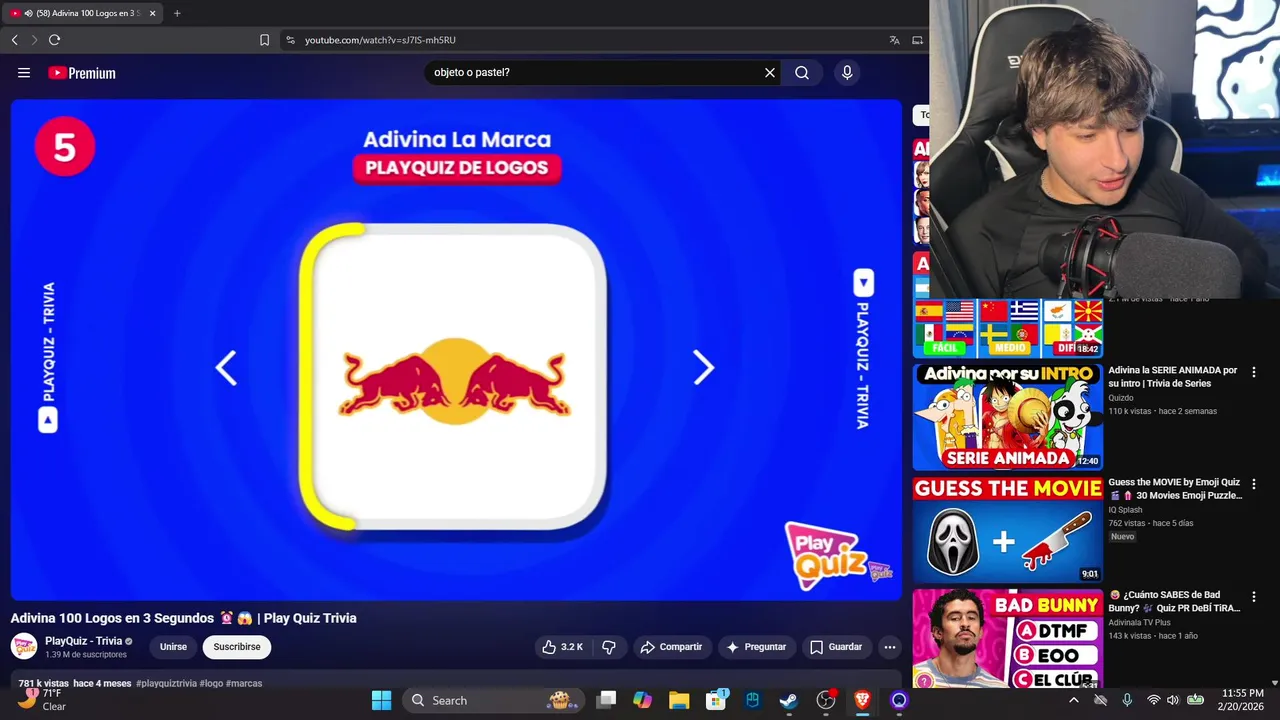1280x720 pixels.
Task: Open Wi-Fi network status in tray
Action: 1153,700
